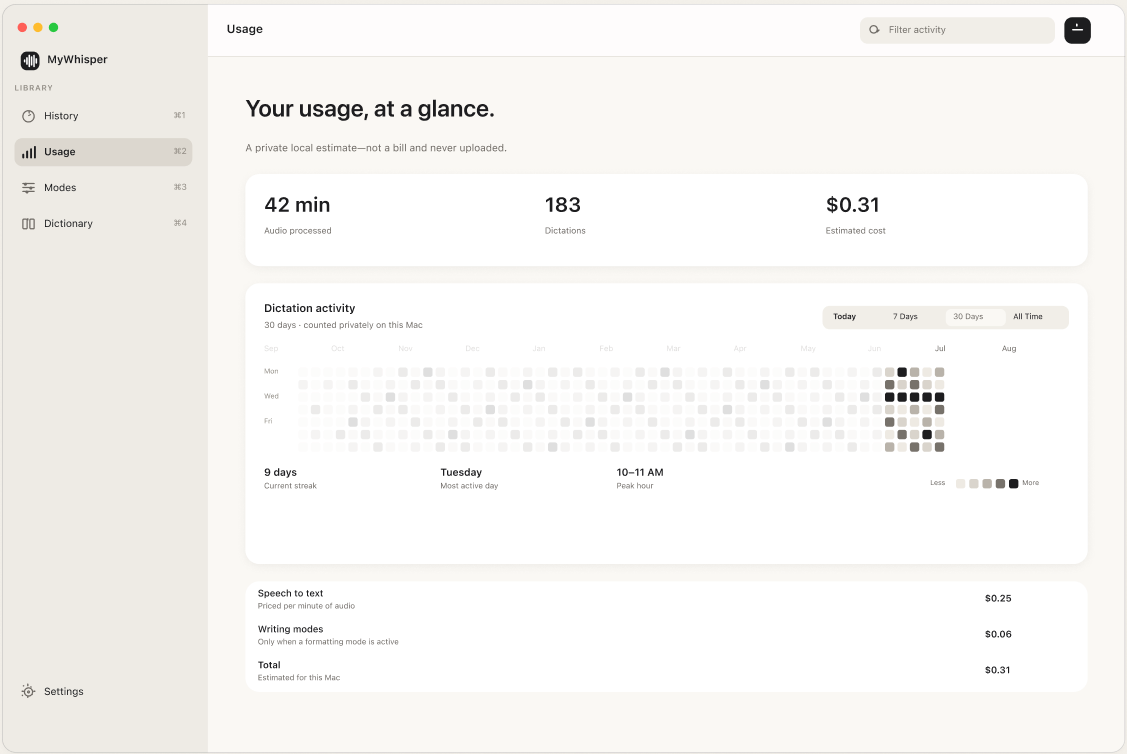Click the darkest legend swatch beside More
The height and width of the screenshot is (754, 1127).
pyautogui.click(x=1013, y=484)
